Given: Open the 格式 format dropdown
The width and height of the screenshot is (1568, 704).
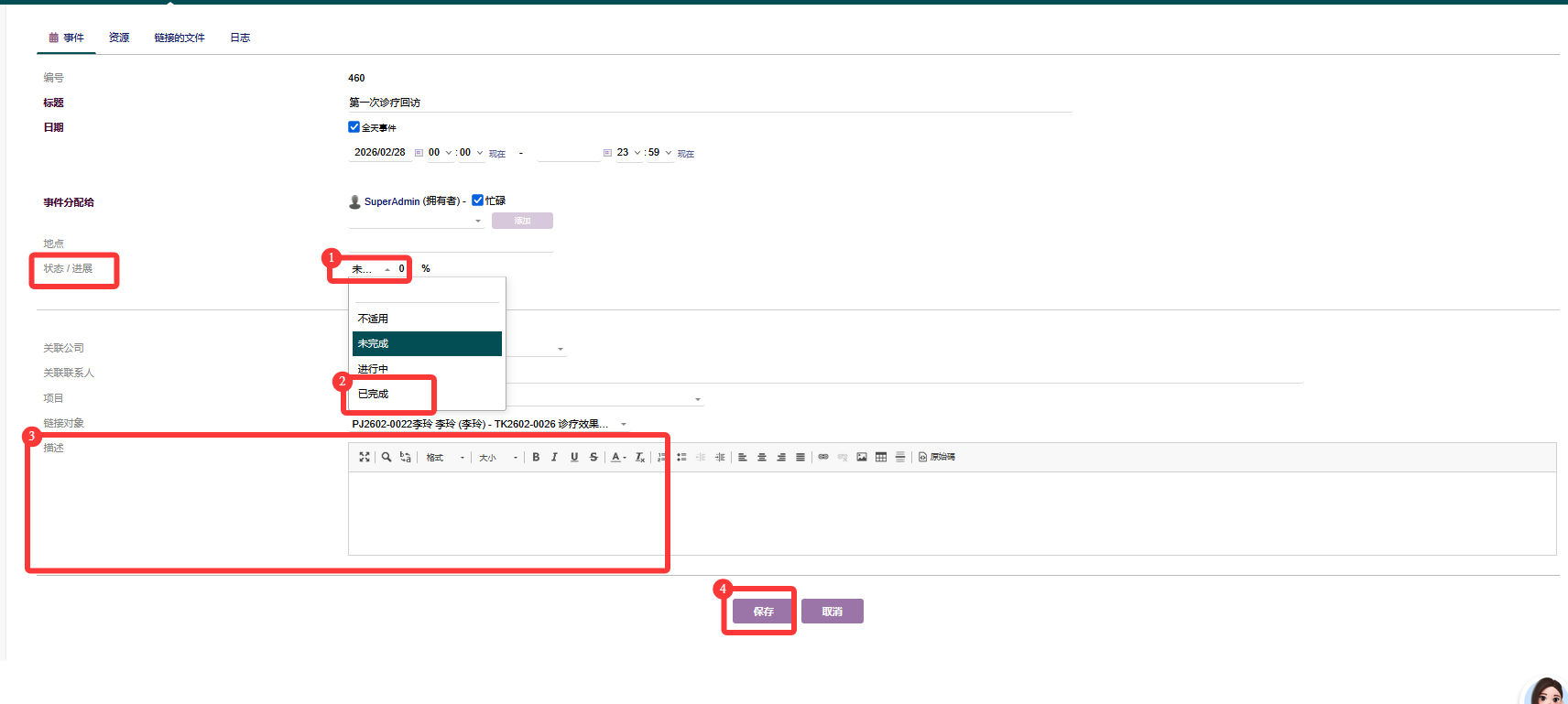Looking at the screenshot, I should [x=445, y=458].
